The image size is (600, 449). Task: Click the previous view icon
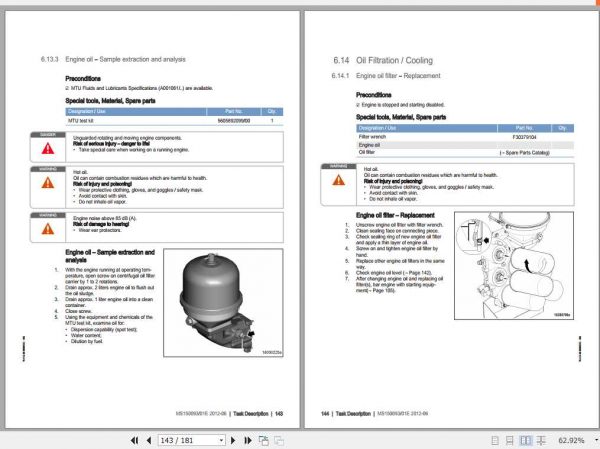tap(264, 441)
